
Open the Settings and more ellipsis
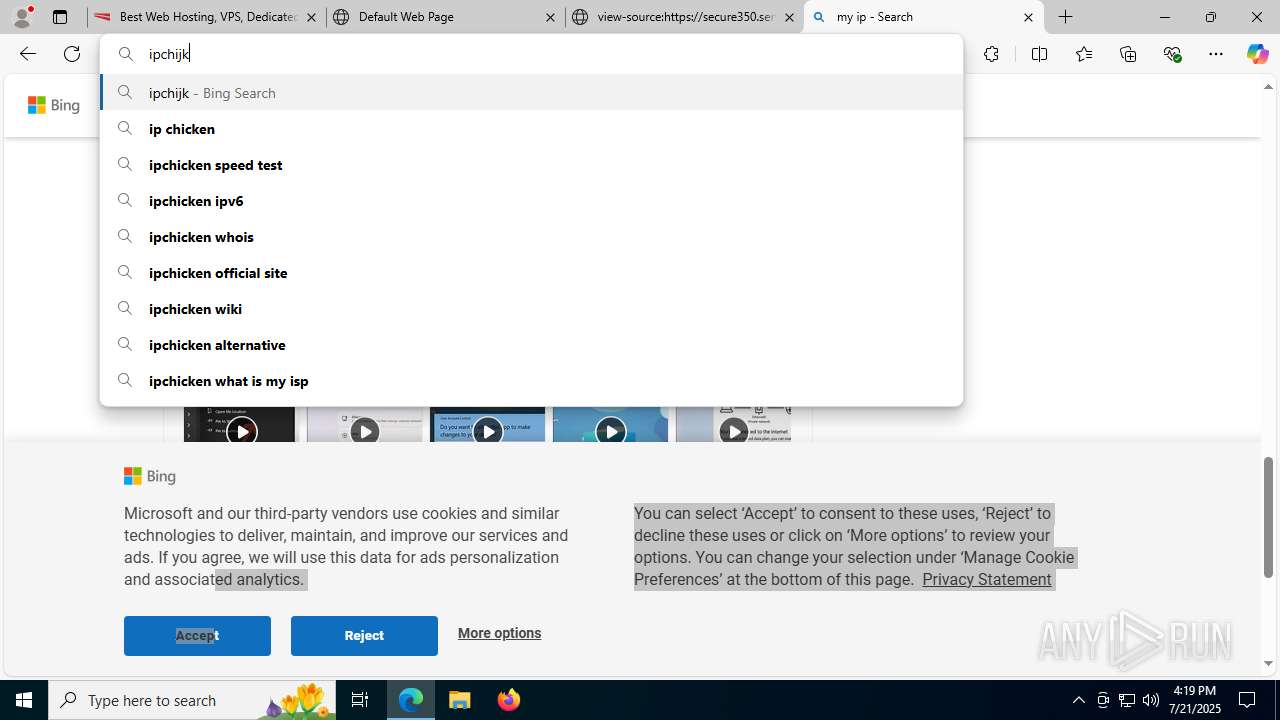tap(1216, 54)
